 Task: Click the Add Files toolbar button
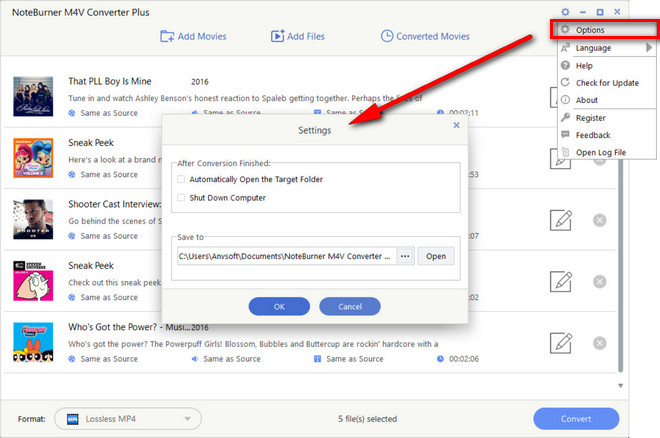(x=298, y=36)
